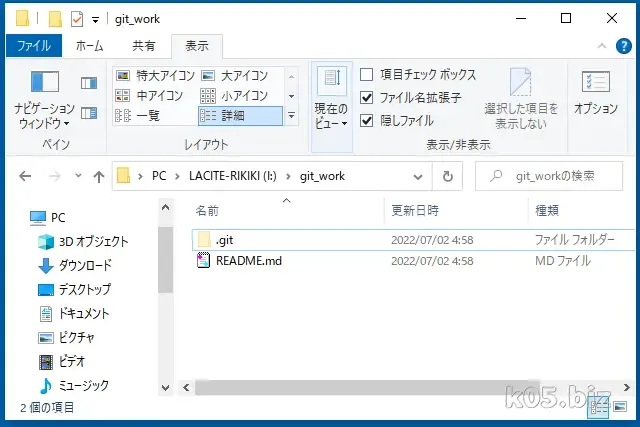
Task: Click 選択した項目を表示しない button
Action: [x=521, y=99]
